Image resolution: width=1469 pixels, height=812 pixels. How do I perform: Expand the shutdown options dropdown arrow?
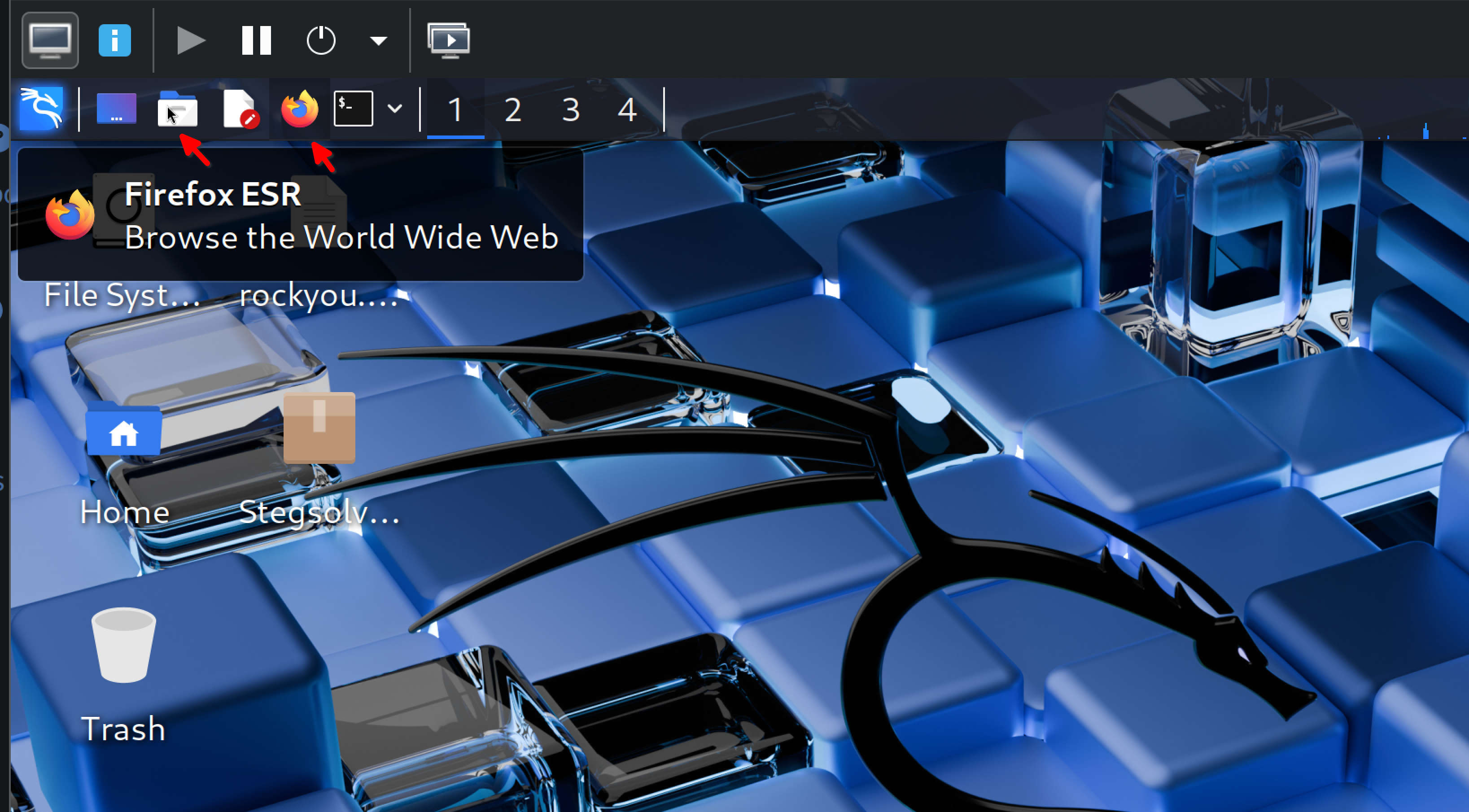378,40
